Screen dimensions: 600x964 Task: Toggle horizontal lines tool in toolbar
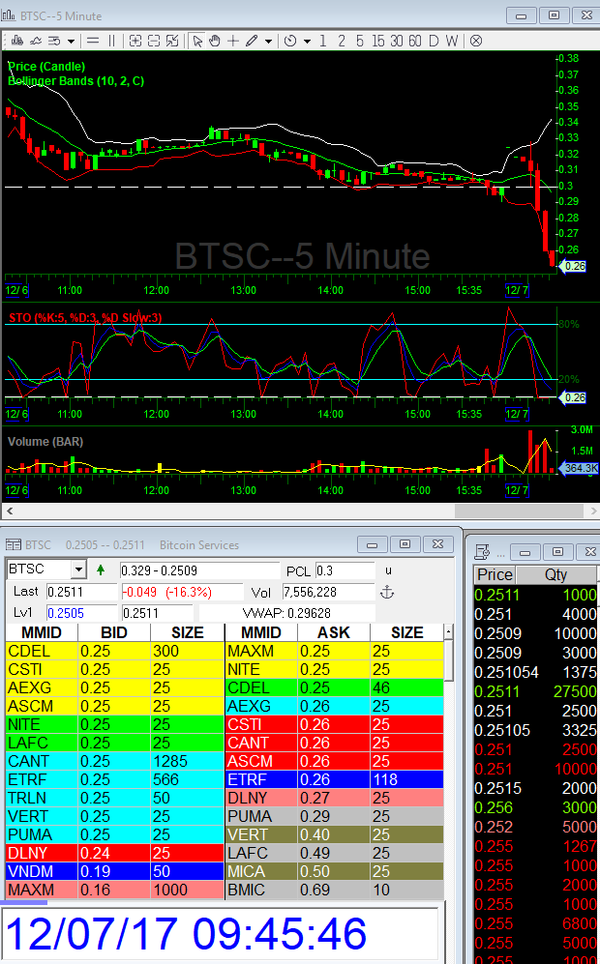click(x=93, y=41)
